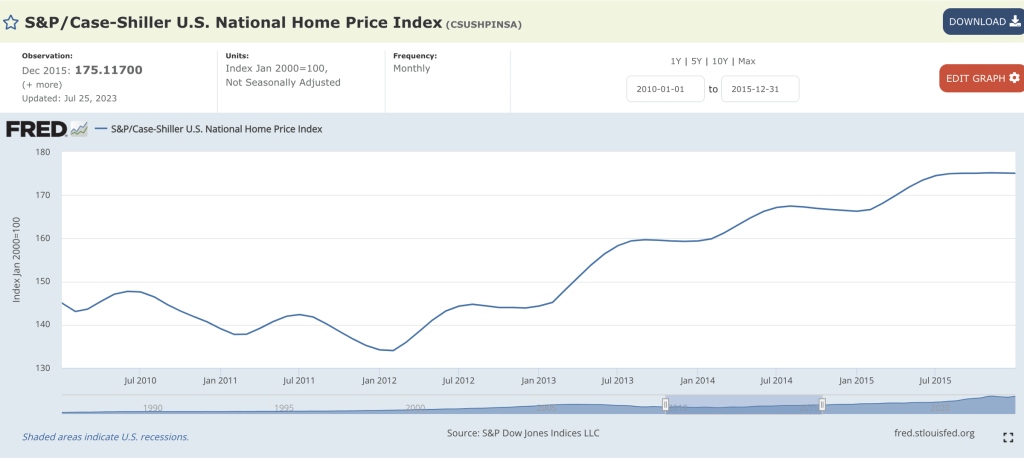Click the right range slider handle
Screen dimensions: 1024x461
pos(822,404)
